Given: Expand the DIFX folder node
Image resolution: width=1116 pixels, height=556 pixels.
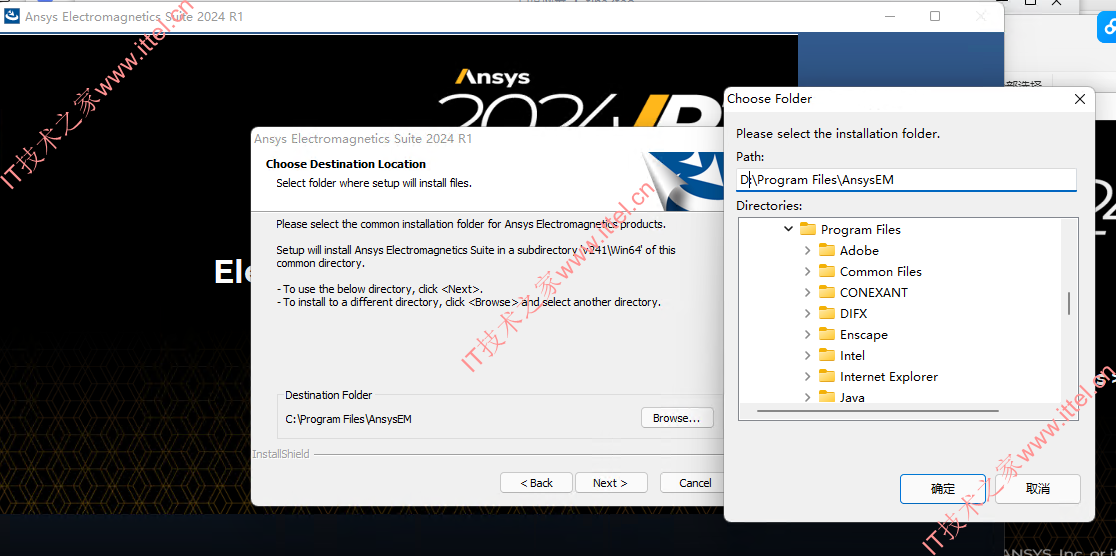Looking at the screenshot, I should tap(807, 313).
